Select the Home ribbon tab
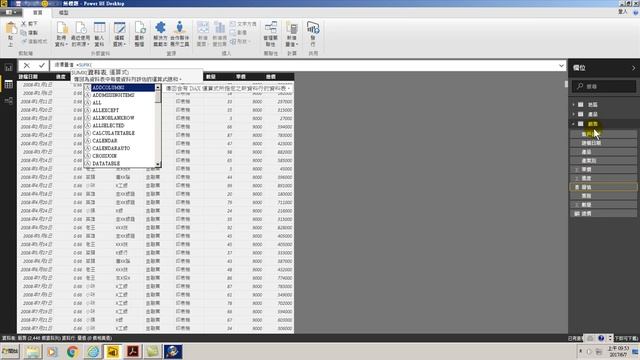 38,13
